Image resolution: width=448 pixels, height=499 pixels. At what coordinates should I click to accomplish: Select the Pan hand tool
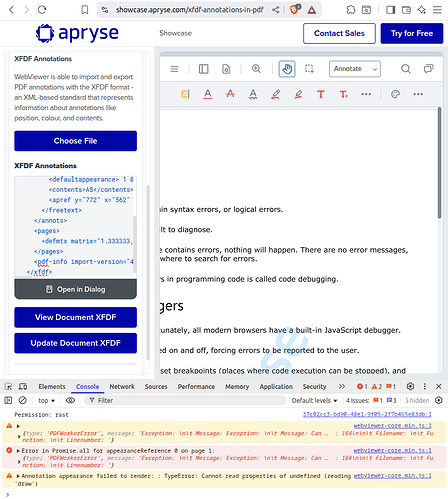pyautogui.click(x=287, y=69)
